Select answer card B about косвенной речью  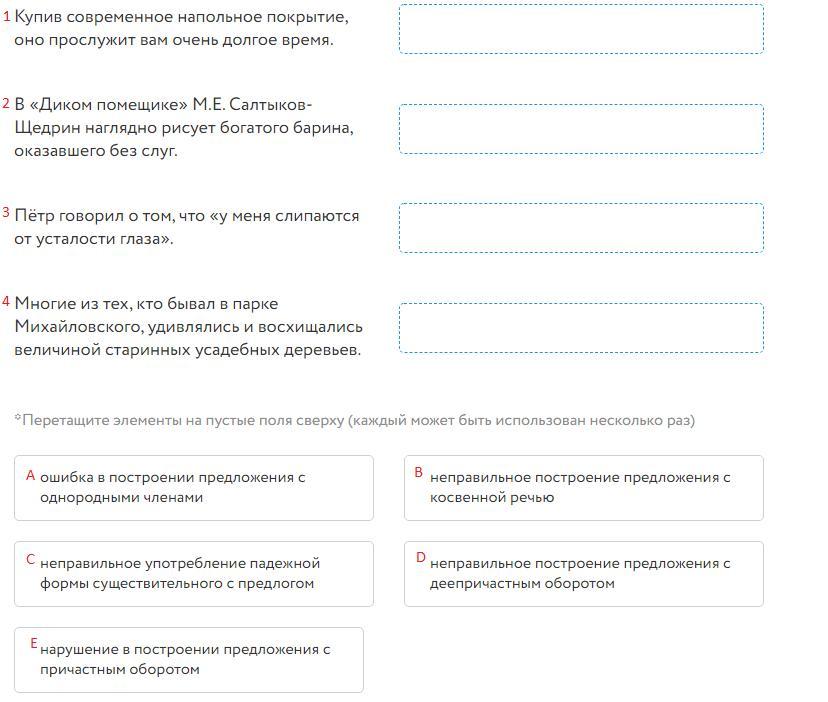click(584, 488)
